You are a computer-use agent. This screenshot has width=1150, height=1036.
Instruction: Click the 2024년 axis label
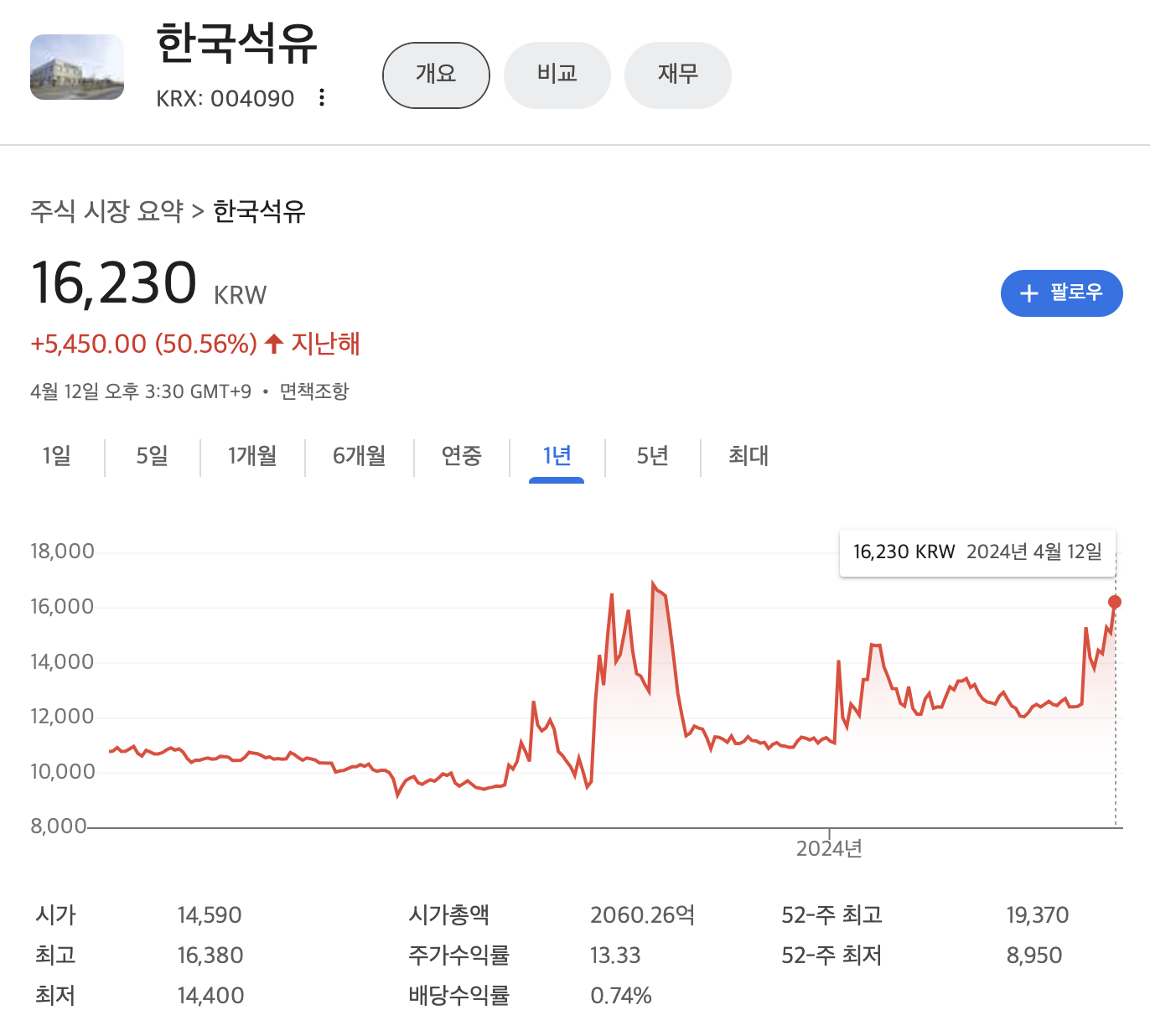point(829,849)
